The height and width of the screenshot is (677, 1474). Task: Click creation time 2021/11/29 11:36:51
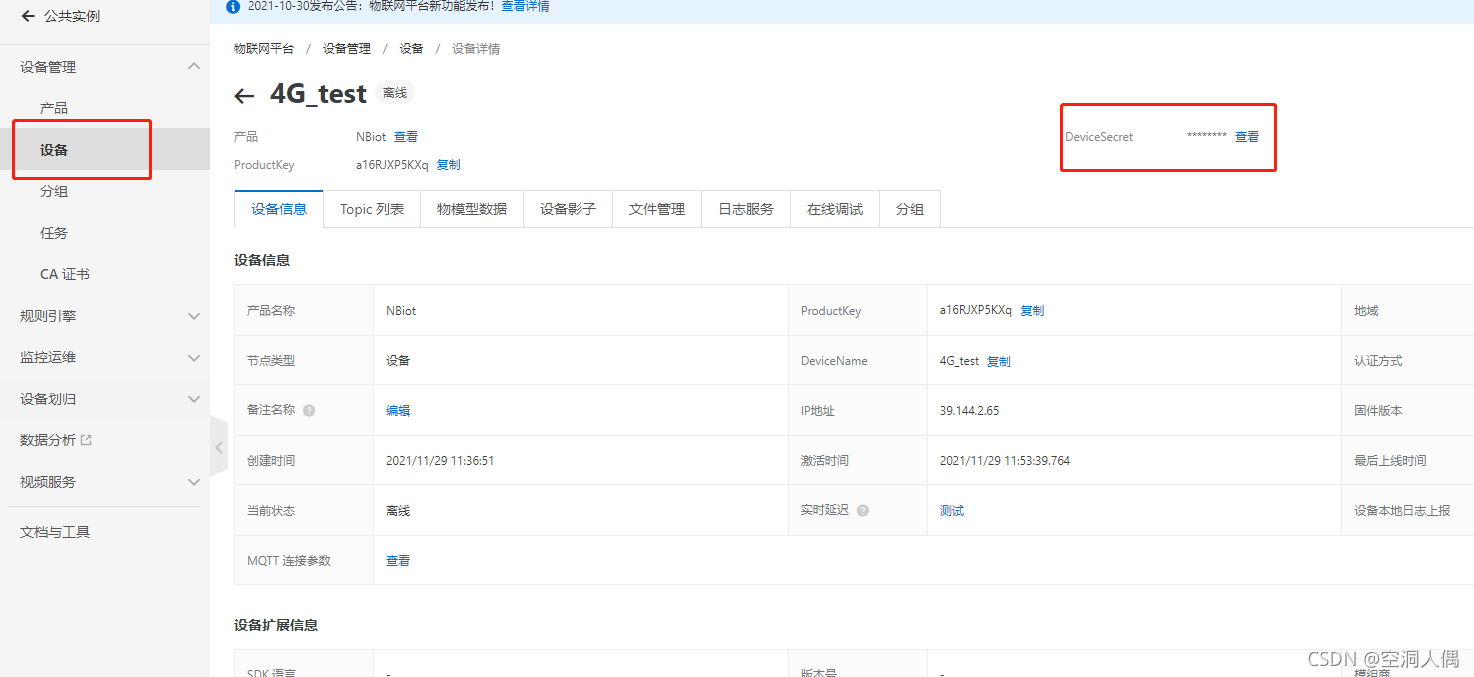(440, 461)
